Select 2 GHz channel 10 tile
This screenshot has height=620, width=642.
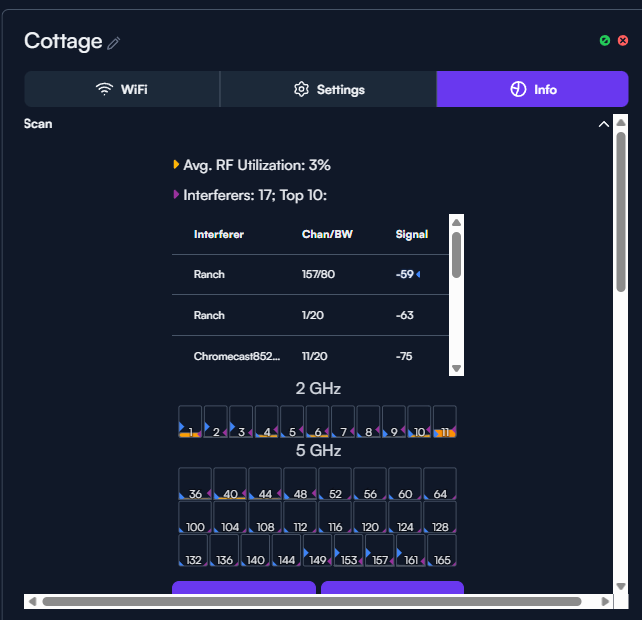[x=419, y=421]
